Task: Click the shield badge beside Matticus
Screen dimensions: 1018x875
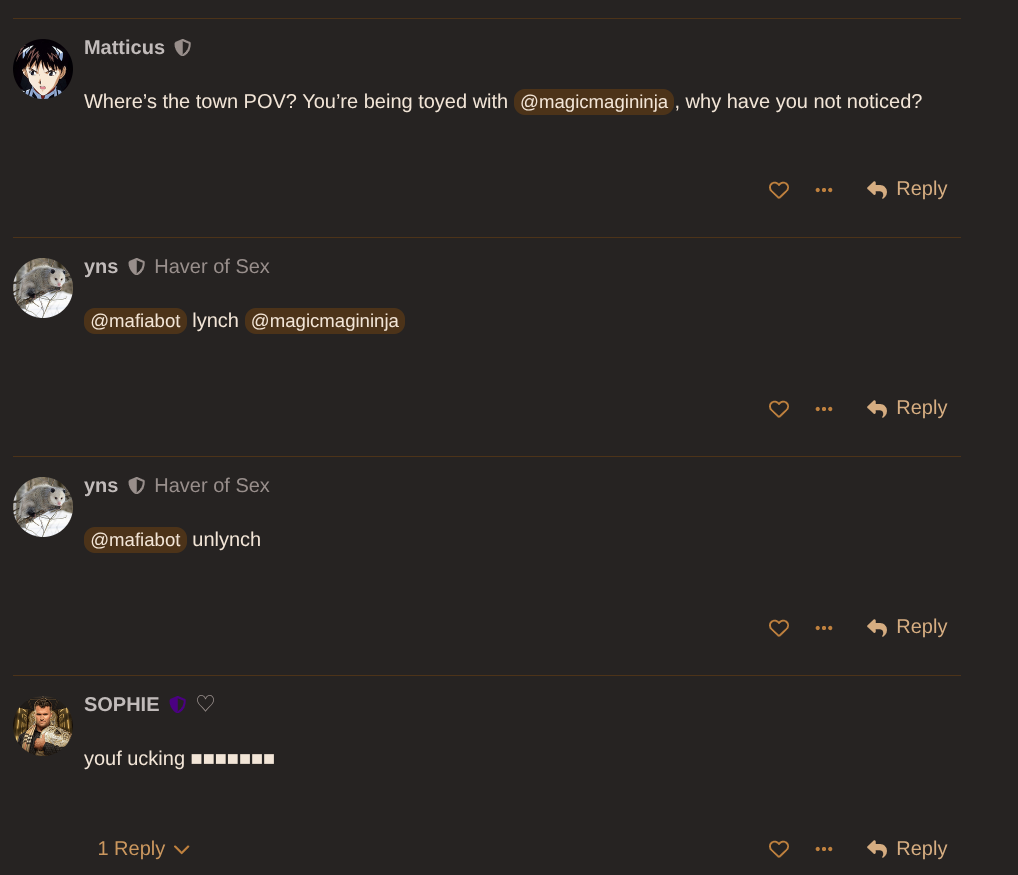Action: tap(183, 48)
